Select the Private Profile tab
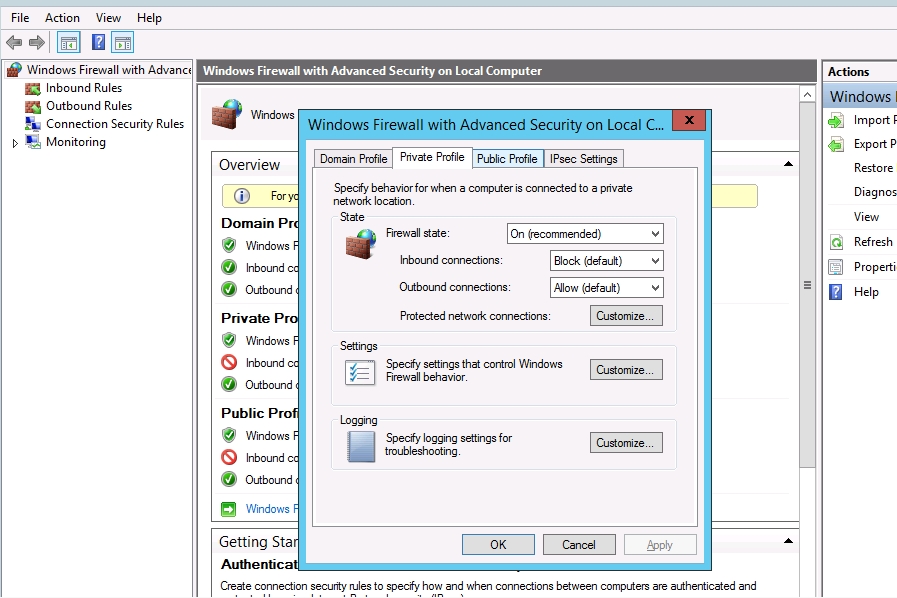897x598 pixels. [x=432, y=157]
